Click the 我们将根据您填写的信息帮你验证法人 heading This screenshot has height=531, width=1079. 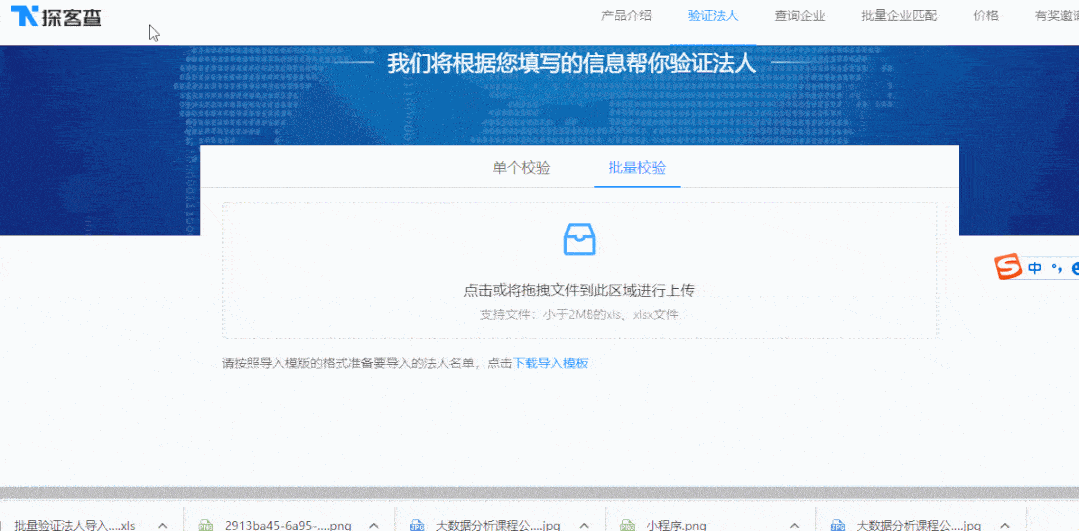pyautogui.click(x=571, y=64)
